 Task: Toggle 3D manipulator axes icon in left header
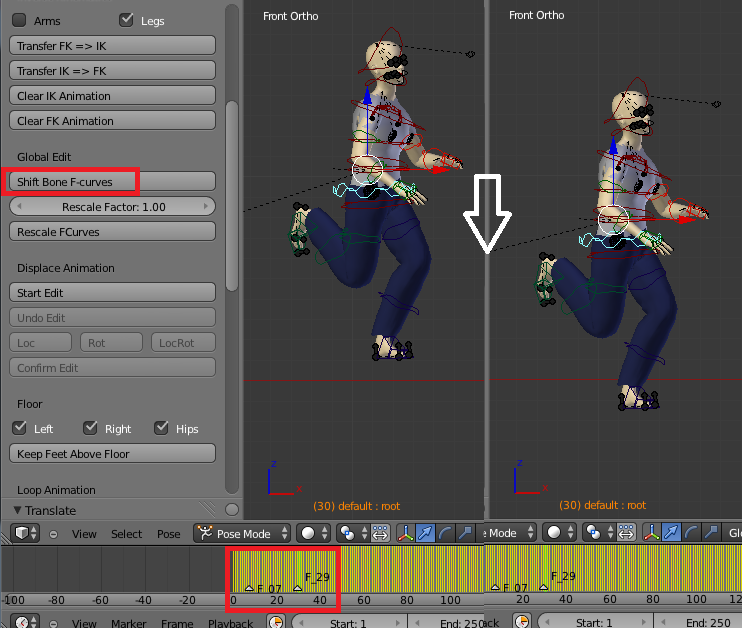407,533
